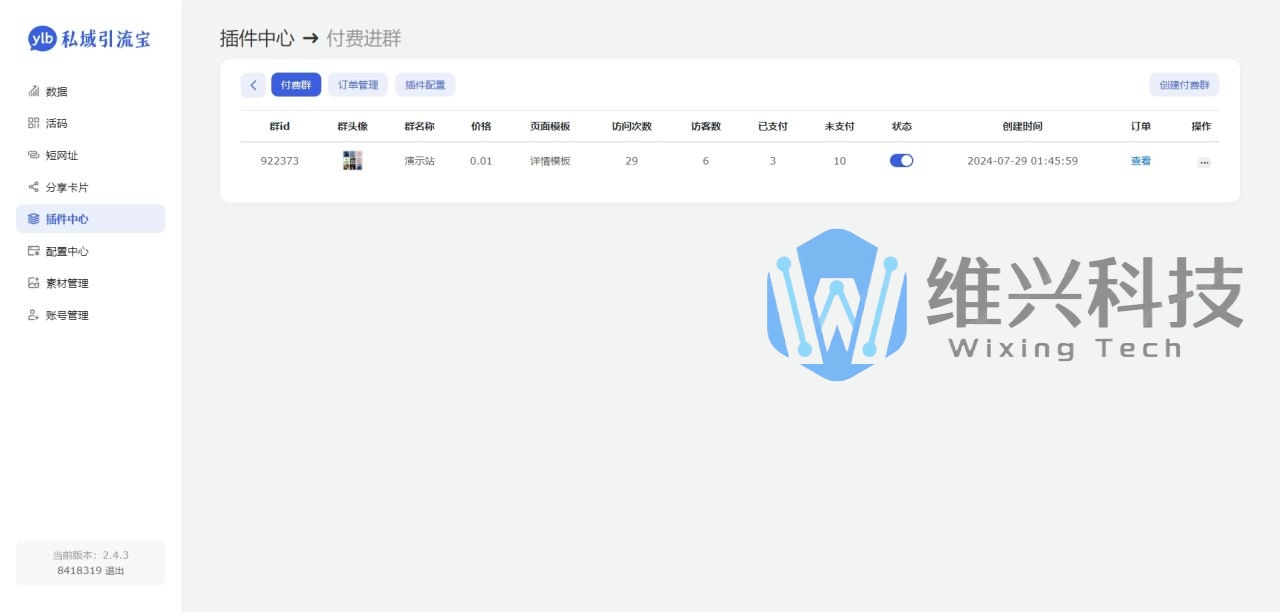Screen dimensions: 1280x612
Task: Open the 数据 section icon in sidebar
Action: click(33, 91)
